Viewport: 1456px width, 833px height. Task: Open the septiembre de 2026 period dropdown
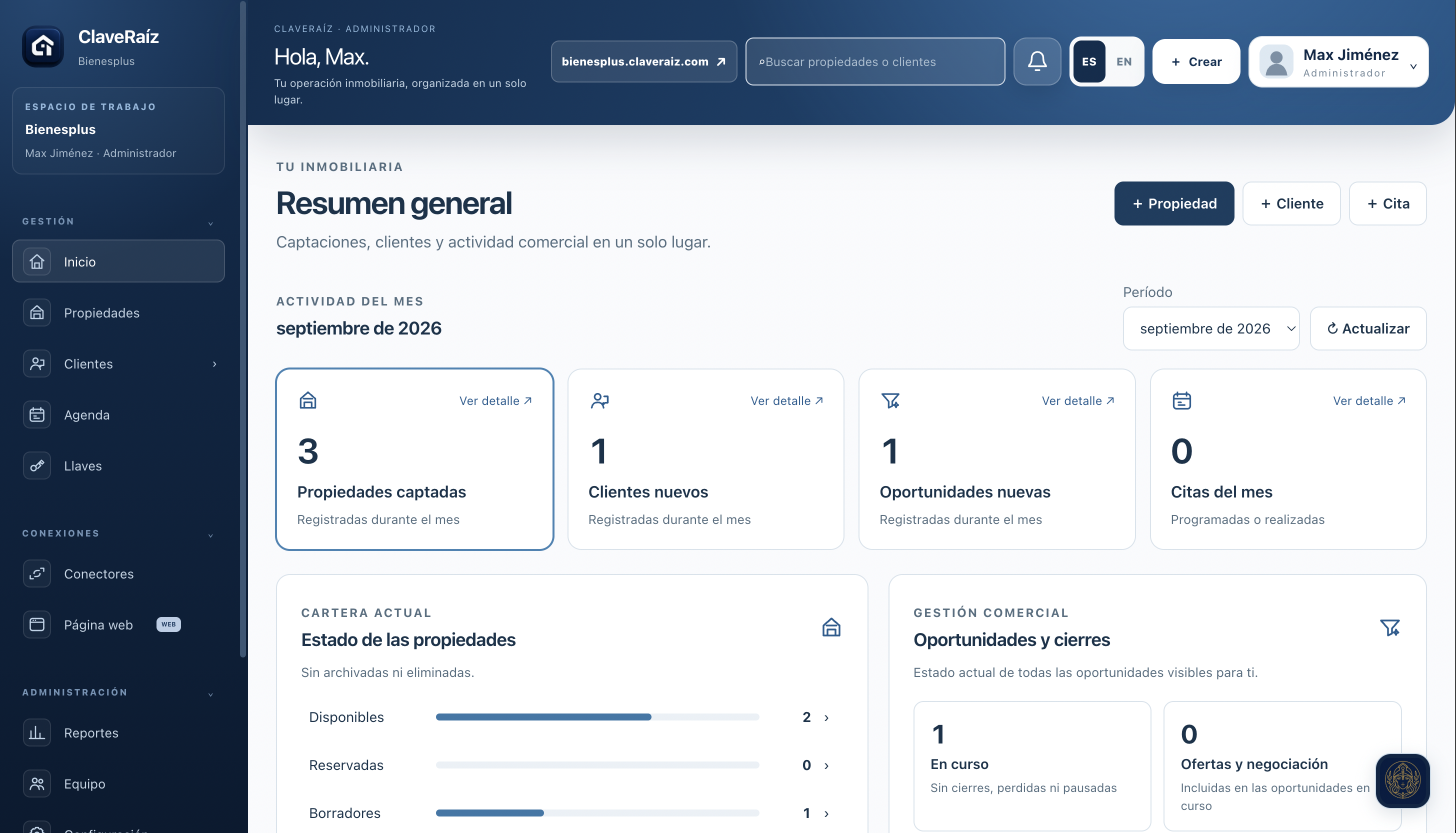pyautogui.click(x=1210, y=328)
